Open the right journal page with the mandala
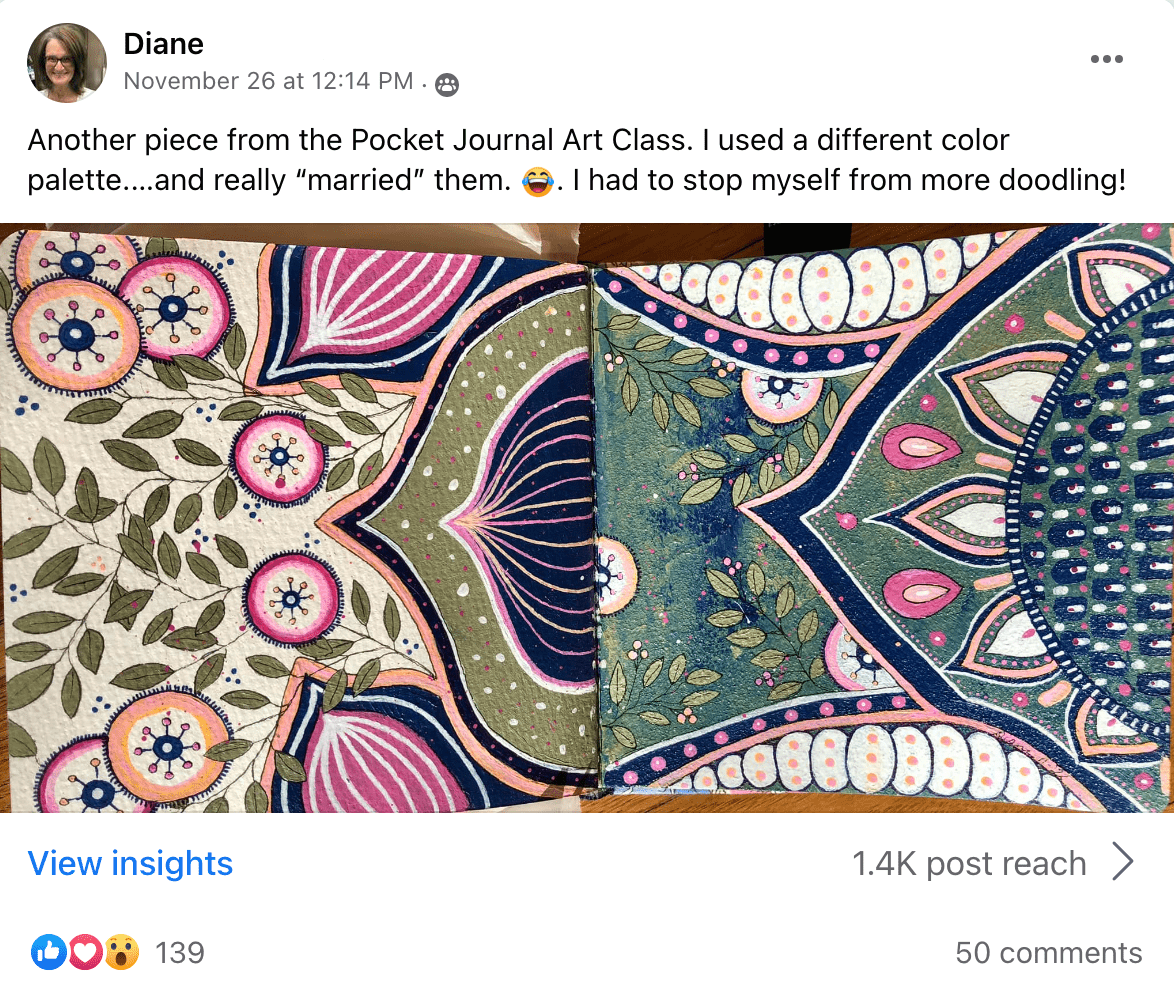 (x=880, y=520)
